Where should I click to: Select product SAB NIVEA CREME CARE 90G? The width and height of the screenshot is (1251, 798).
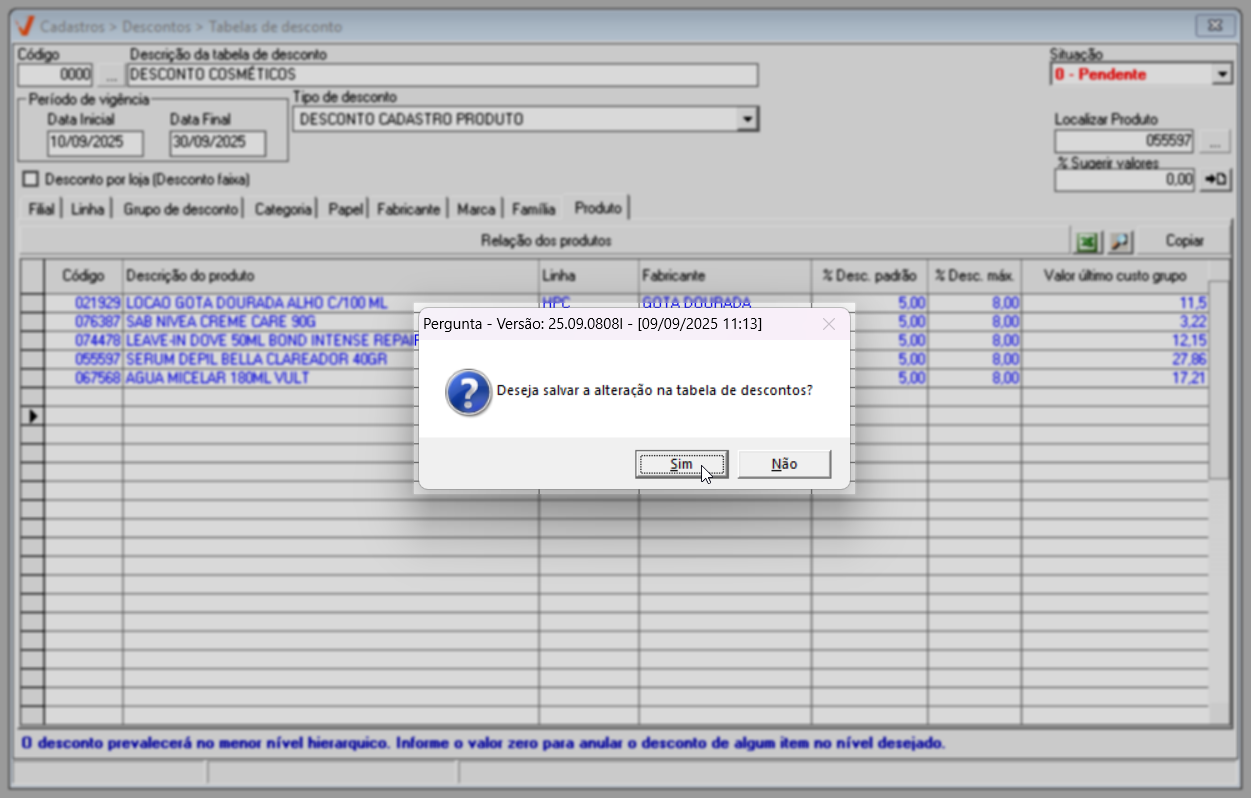pos(220,322)
